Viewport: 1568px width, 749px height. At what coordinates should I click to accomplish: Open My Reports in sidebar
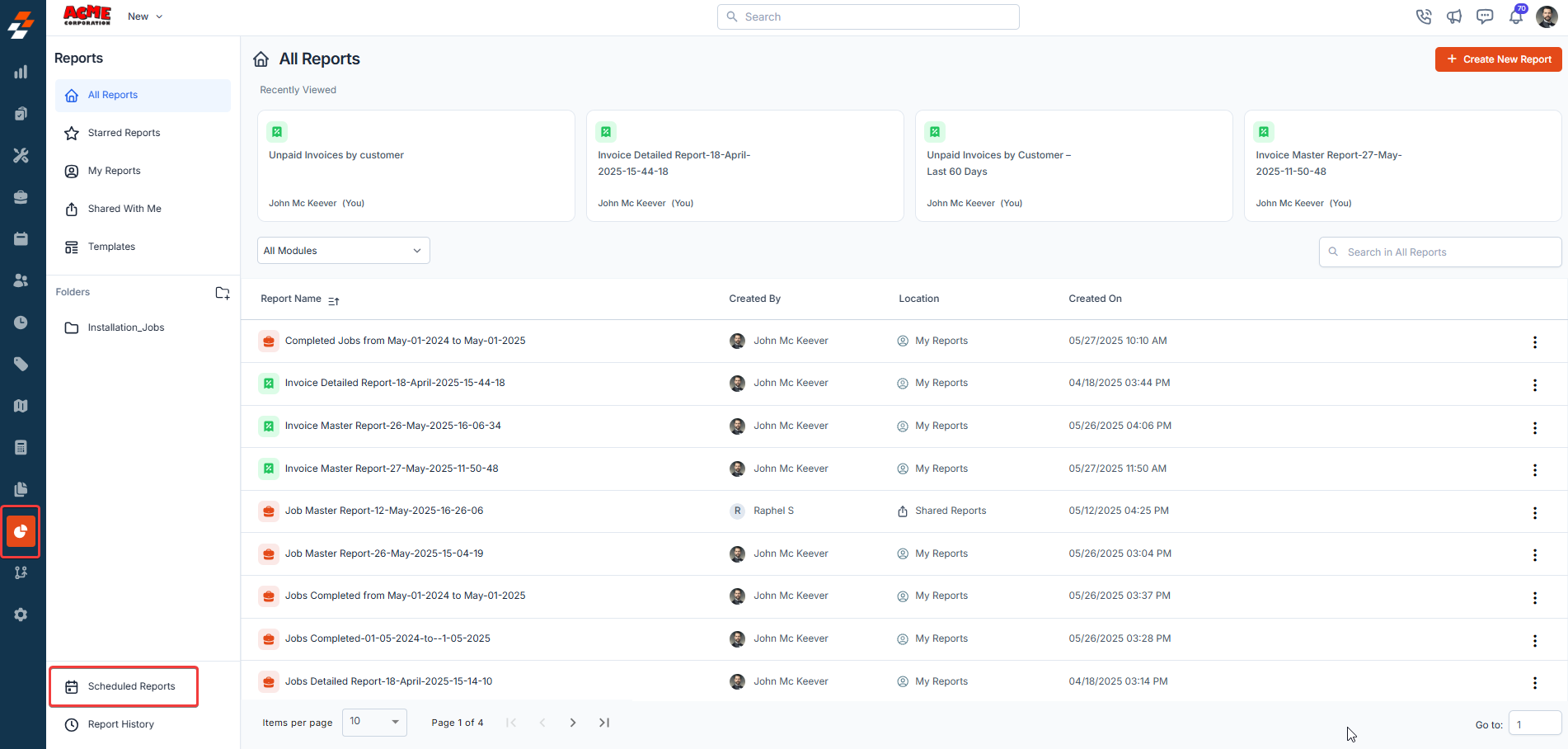tap(143, 171)
